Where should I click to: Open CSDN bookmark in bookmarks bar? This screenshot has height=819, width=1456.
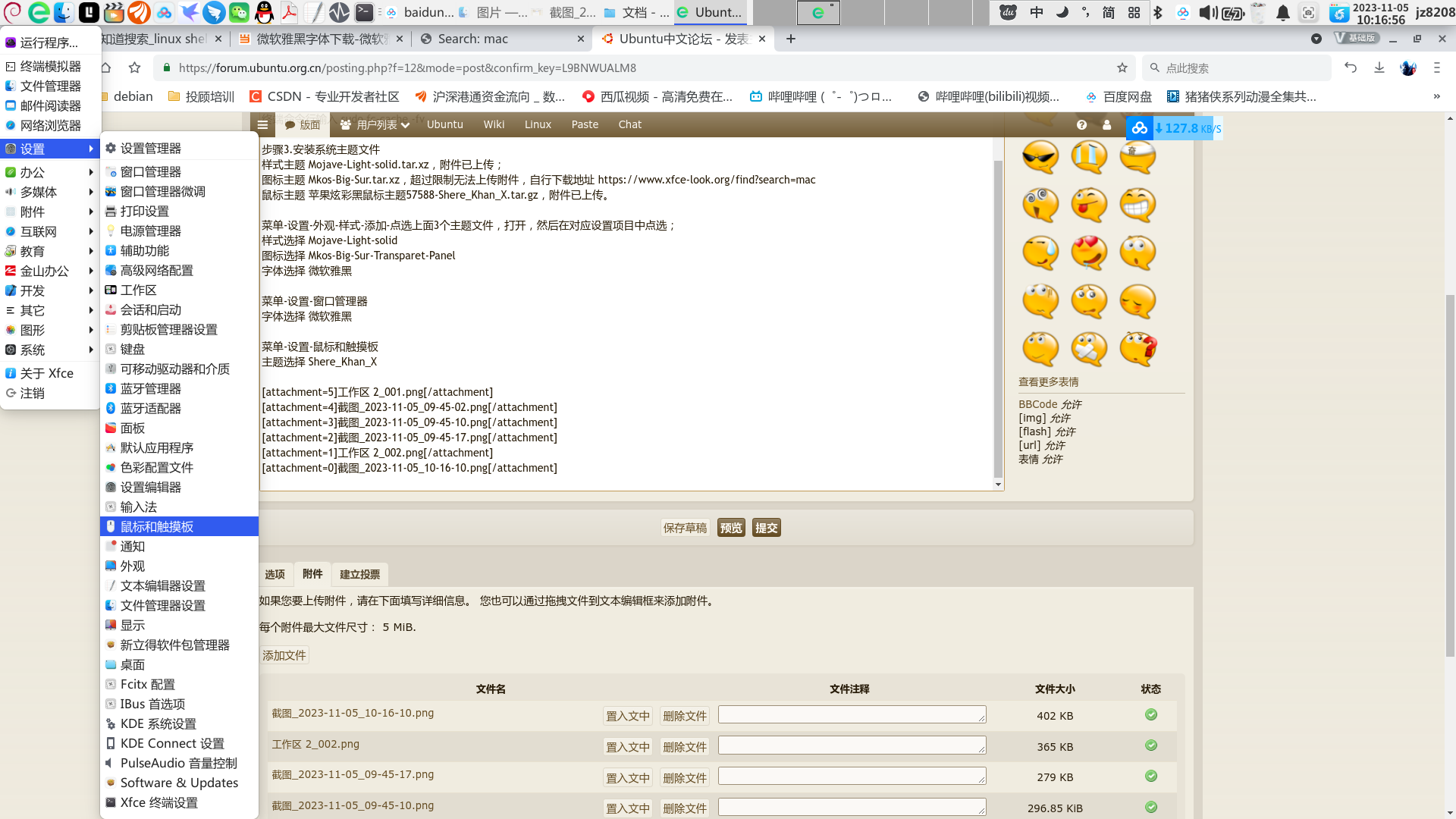[x=324, y=96]
